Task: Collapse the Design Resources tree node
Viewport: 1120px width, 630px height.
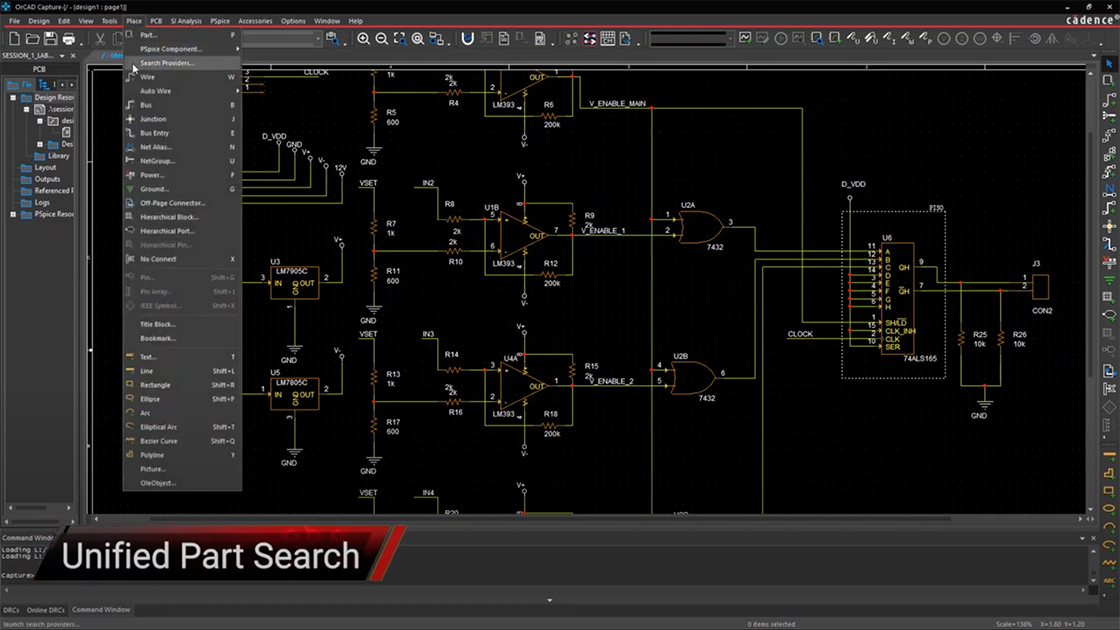Action: point(13,97)
